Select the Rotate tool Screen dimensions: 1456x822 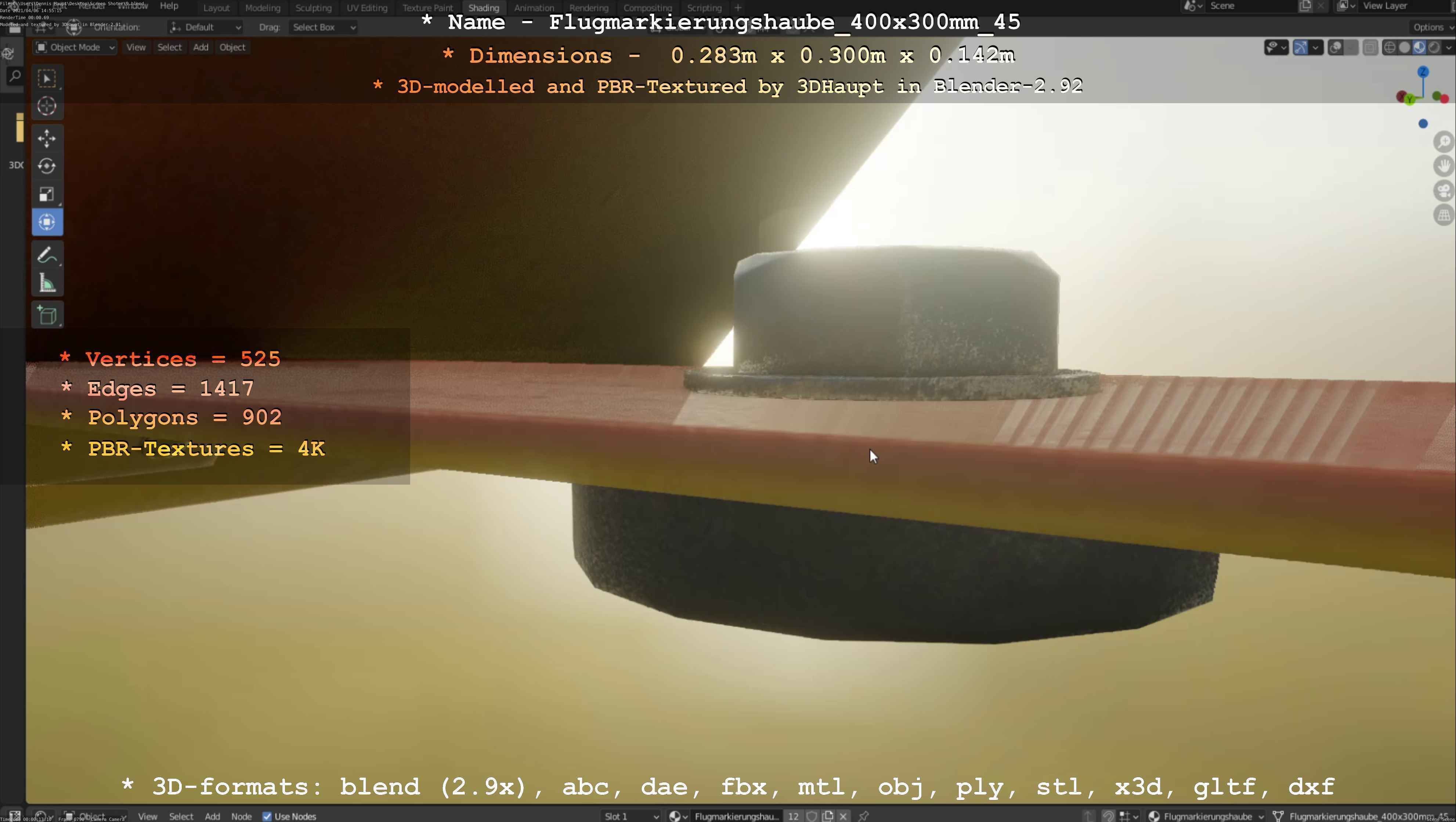click(x=47, y=166)
